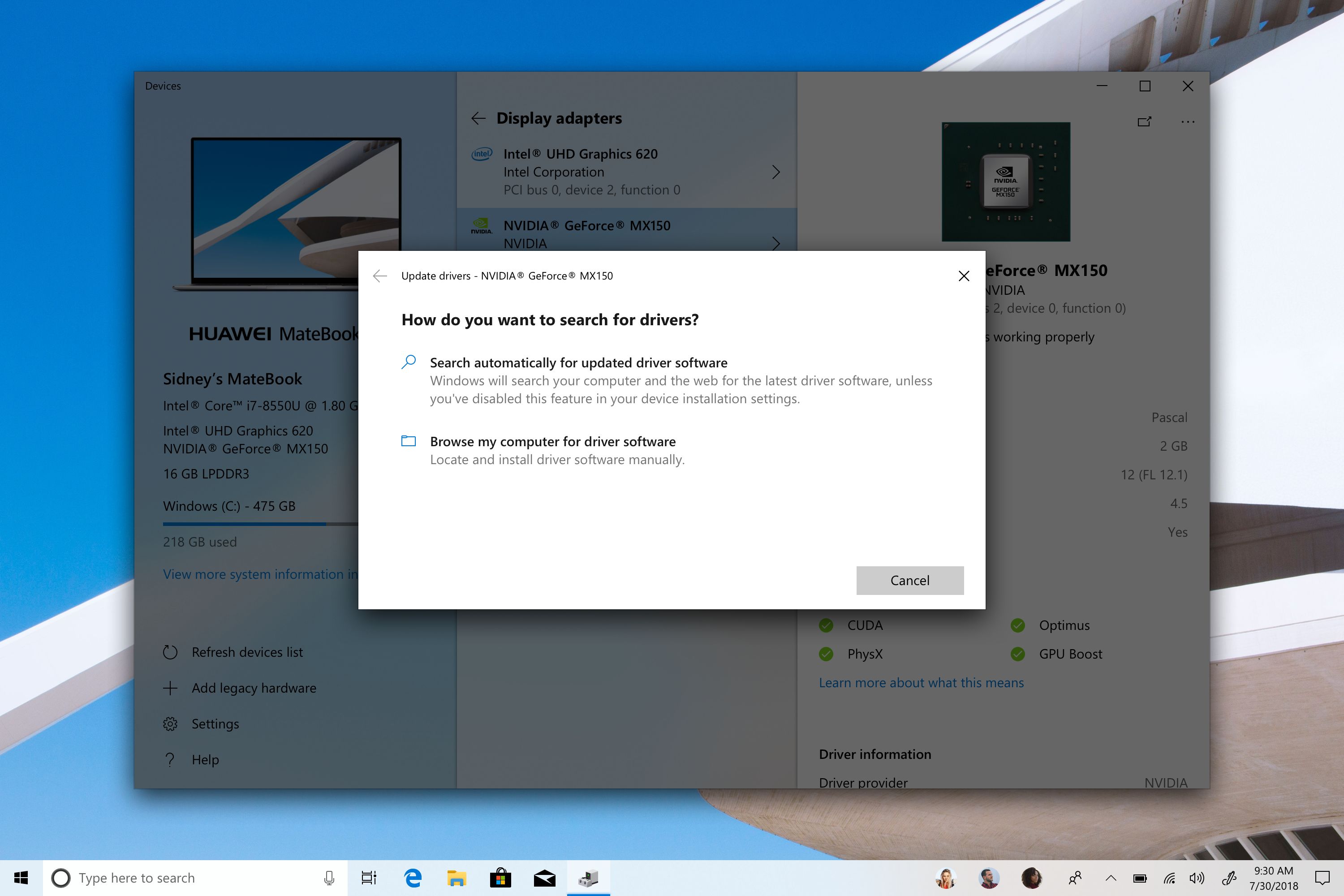
Task: Open View more system information link
Action: tap(260, 574)
